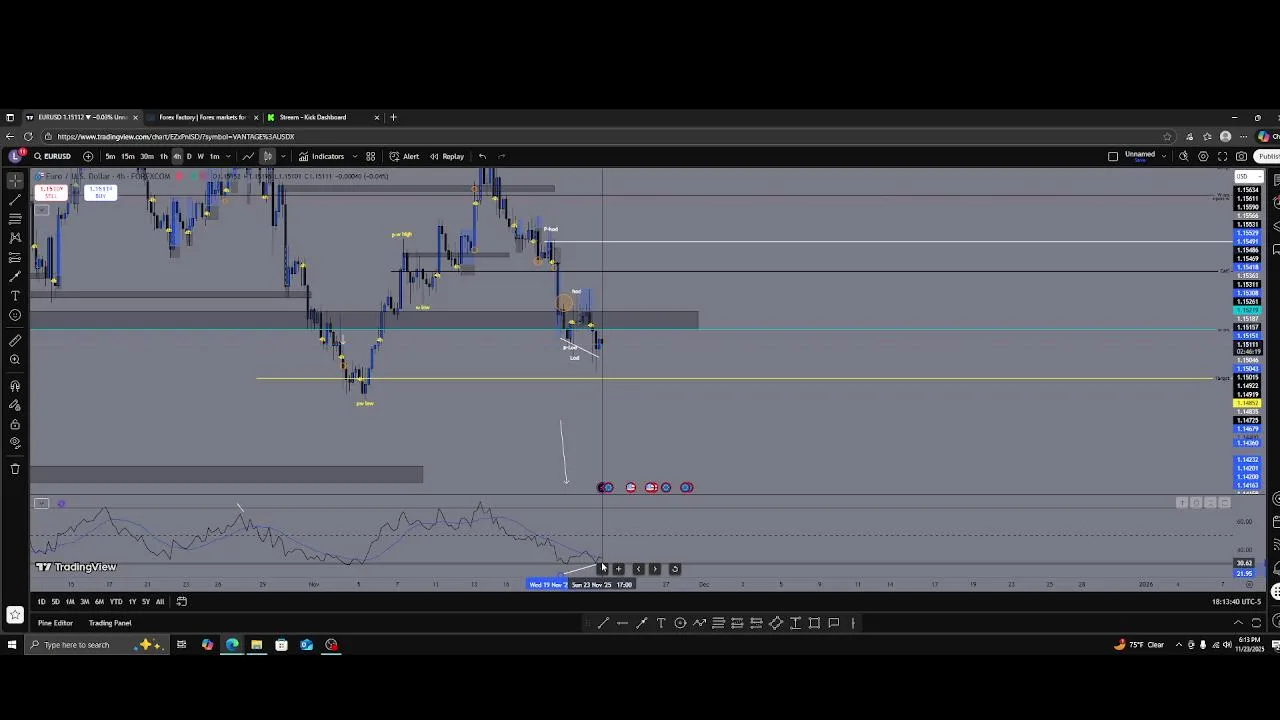1280x720 pixels.
Task: Open the trash remove-objects tool
Action: [x=15, y=468]
